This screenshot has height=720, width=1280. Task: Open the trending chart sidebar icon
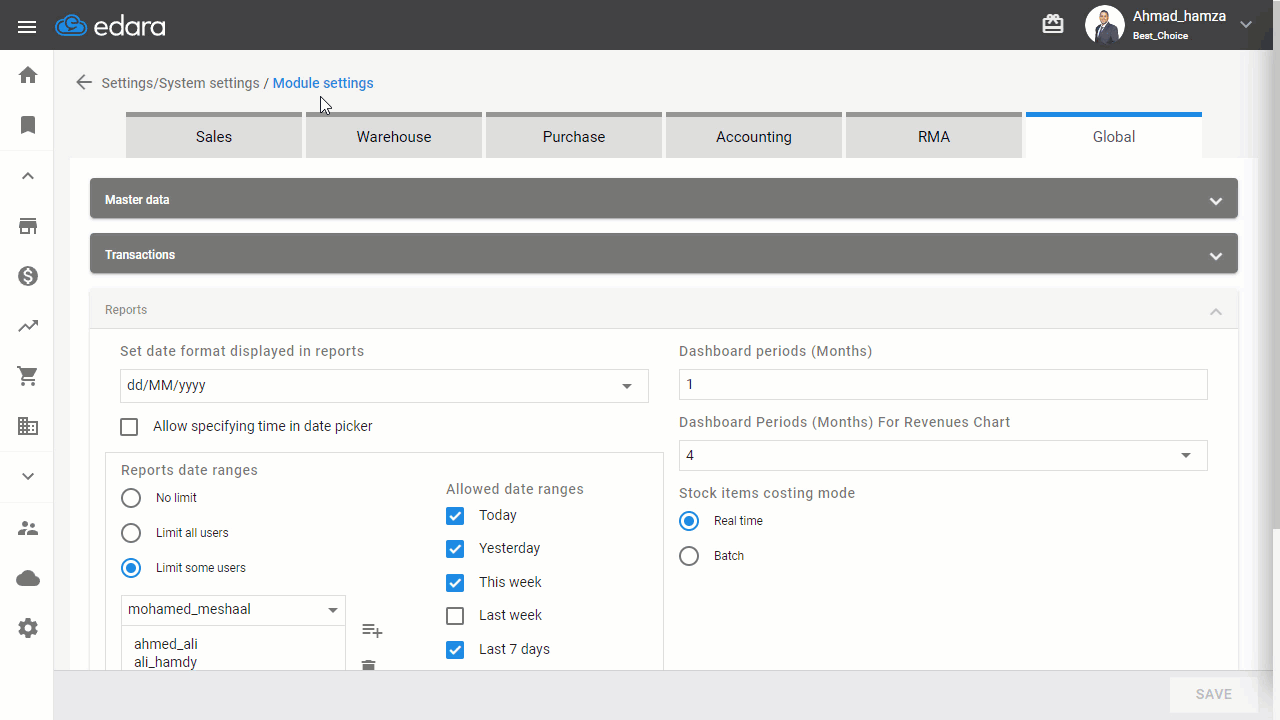(x=28, y=326)
